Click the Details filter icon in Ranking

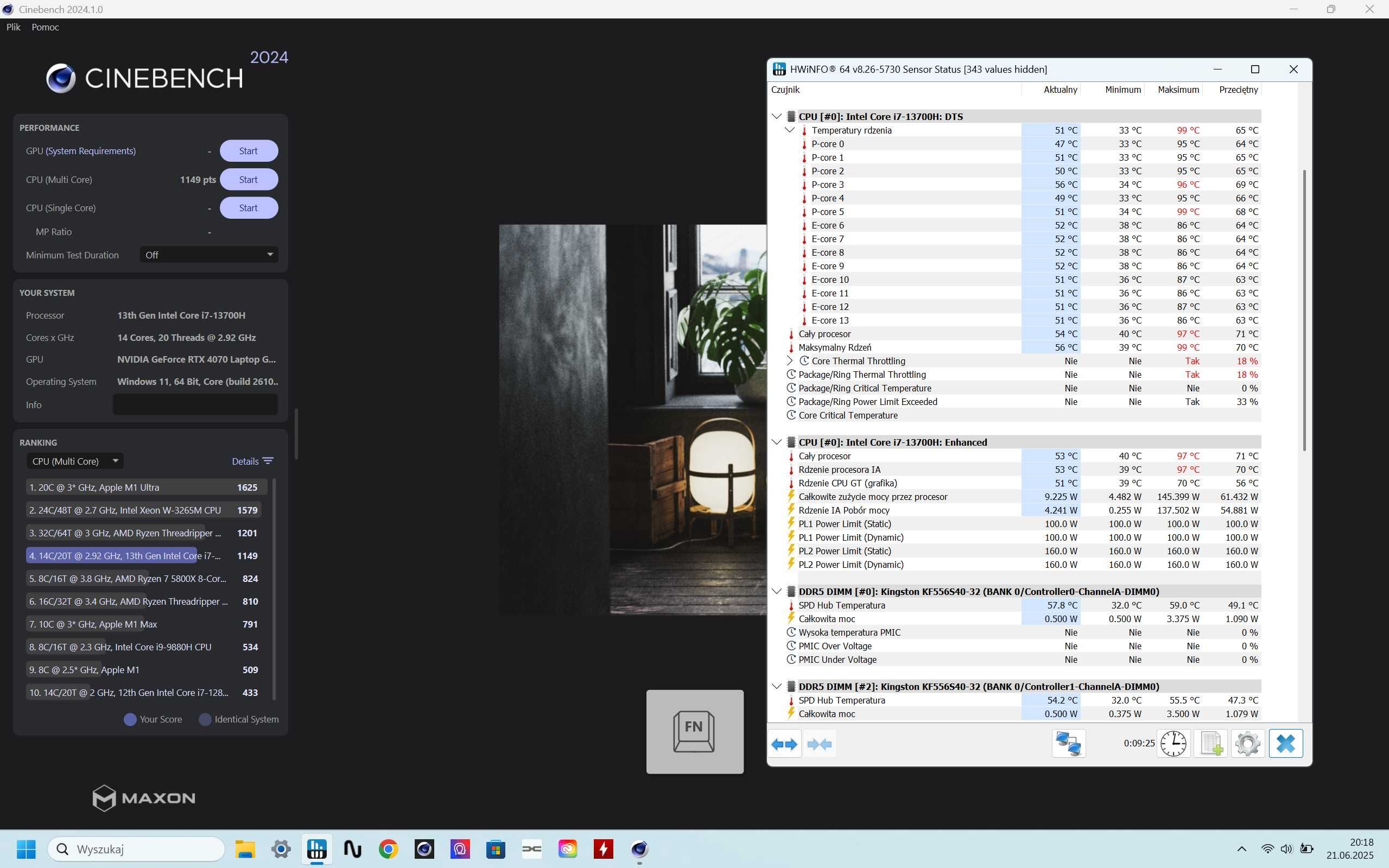[x=268, y=461]
